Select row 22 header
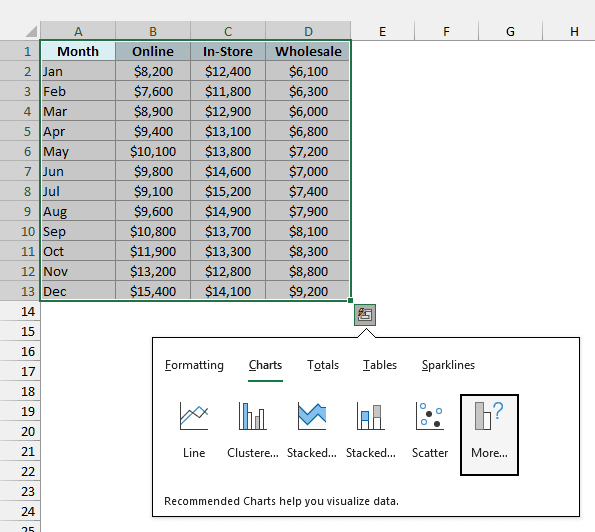Image resolution: width=595 pixels, height=532 pixels. tap(20, 471)
